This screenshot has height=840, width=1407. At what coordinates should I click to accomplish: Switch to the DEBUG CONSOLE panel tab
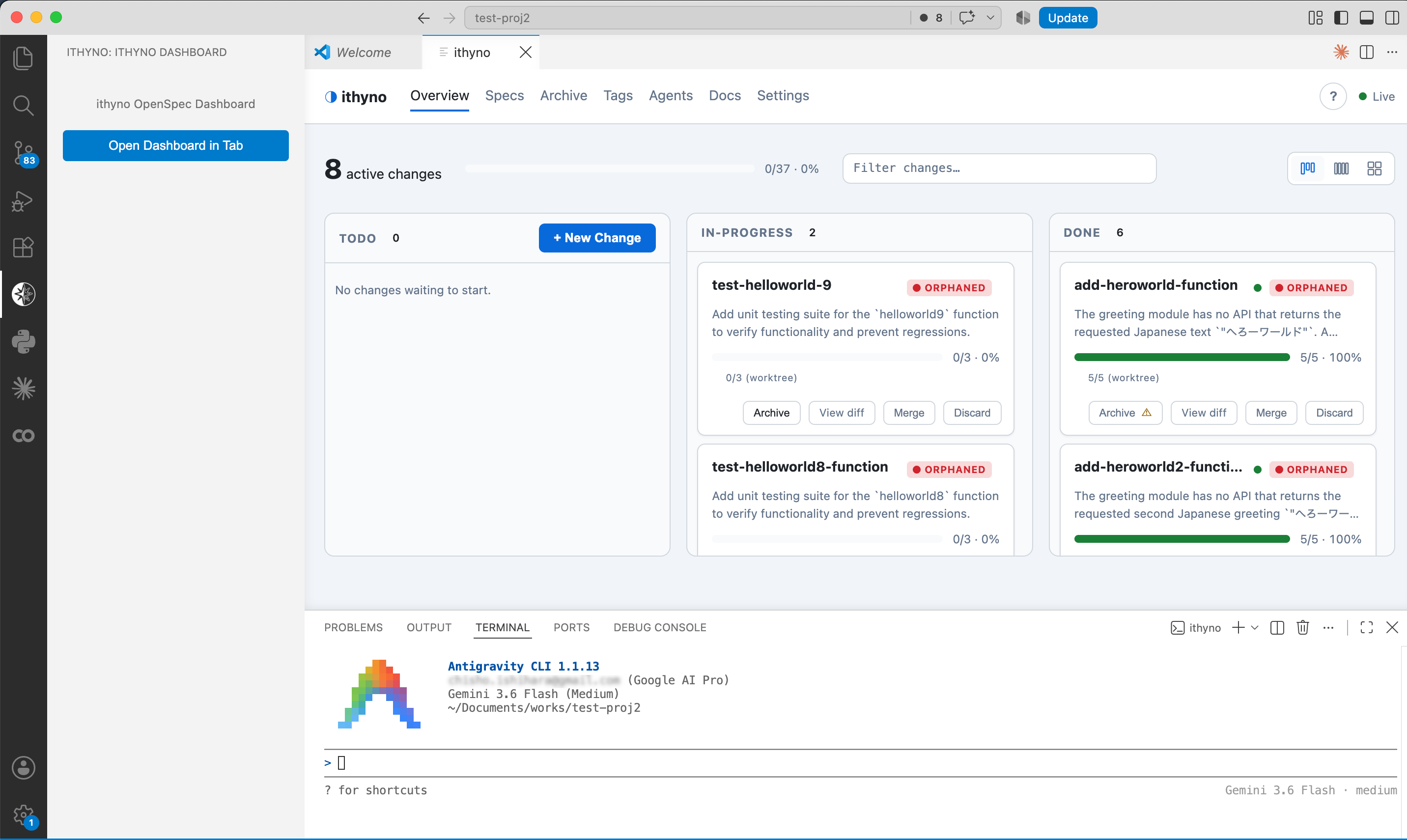659,627
